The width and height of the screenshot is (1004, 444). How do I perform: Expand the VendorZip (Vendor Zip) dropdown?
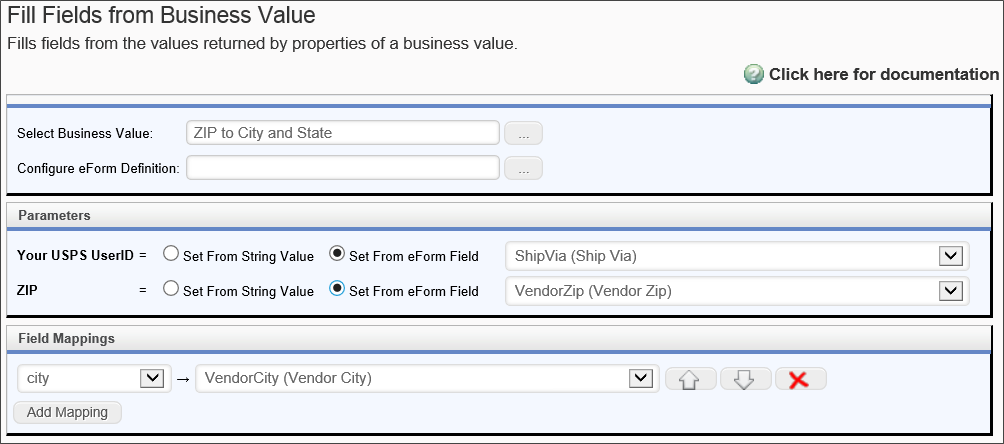(x=950, y=291)
